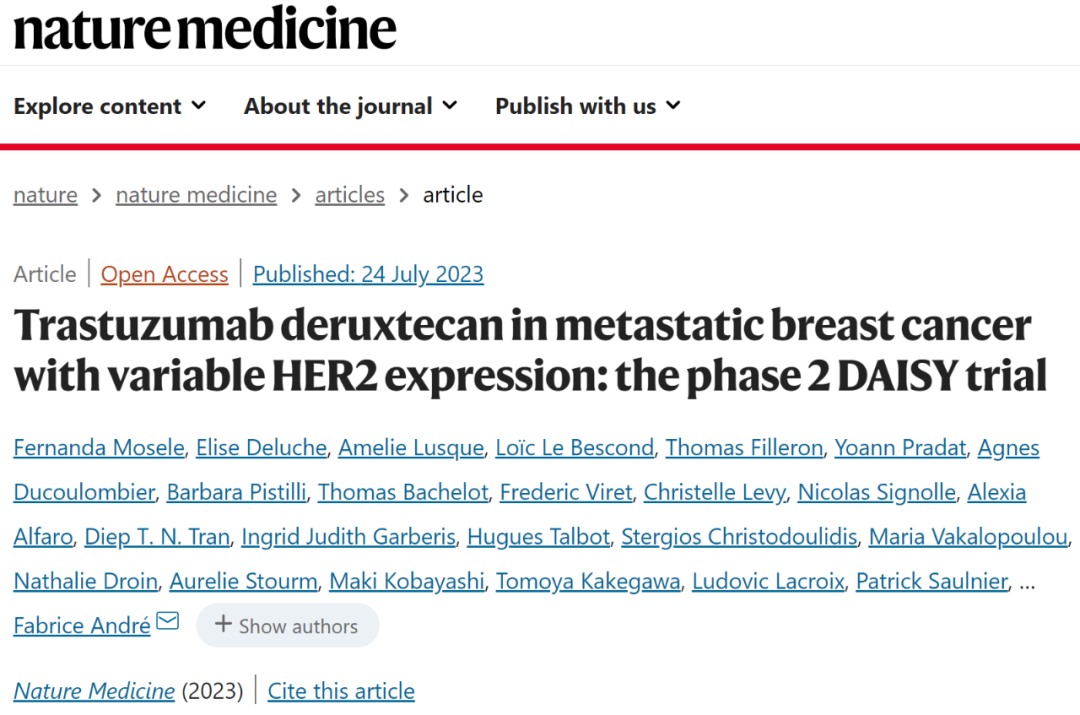Click the plus icon in Show authors
The height and width of the screenshot is (715, 1080).
[222, 624]
